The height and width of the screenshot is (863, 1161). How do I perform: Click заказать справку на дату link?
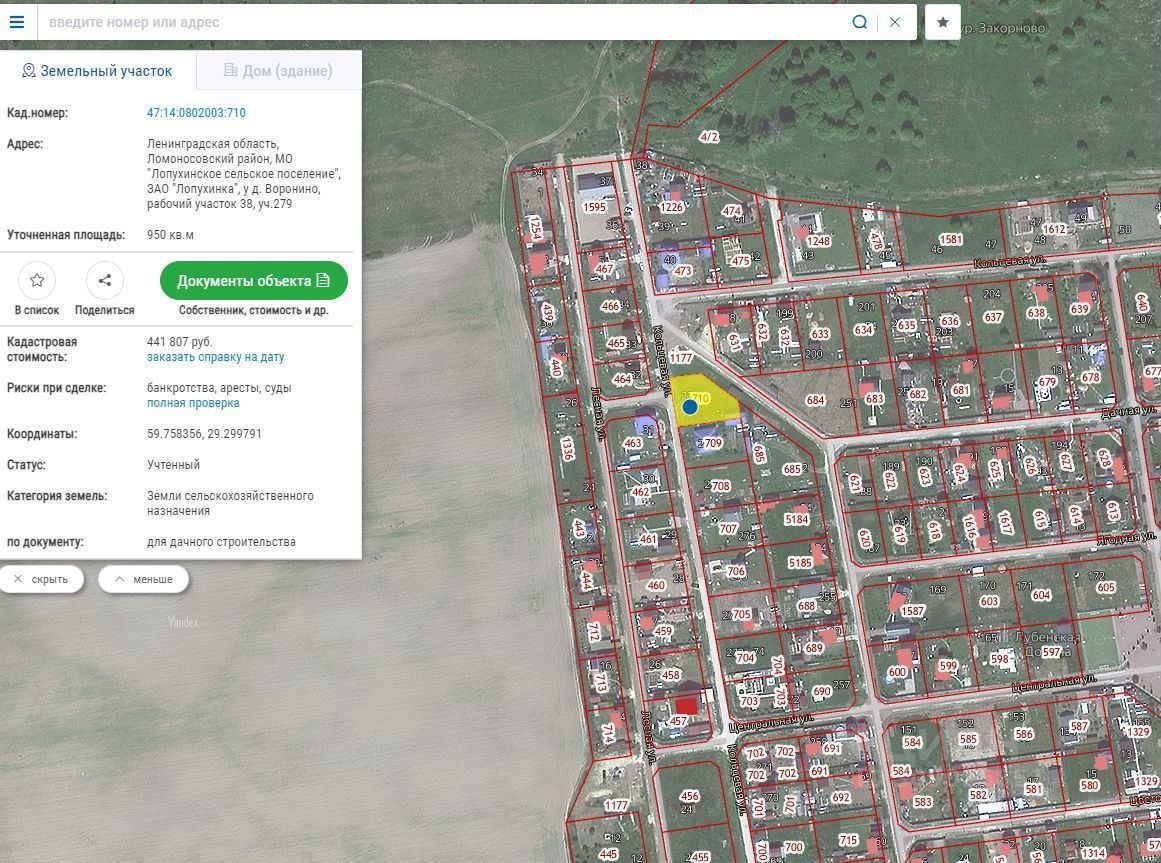215,357
